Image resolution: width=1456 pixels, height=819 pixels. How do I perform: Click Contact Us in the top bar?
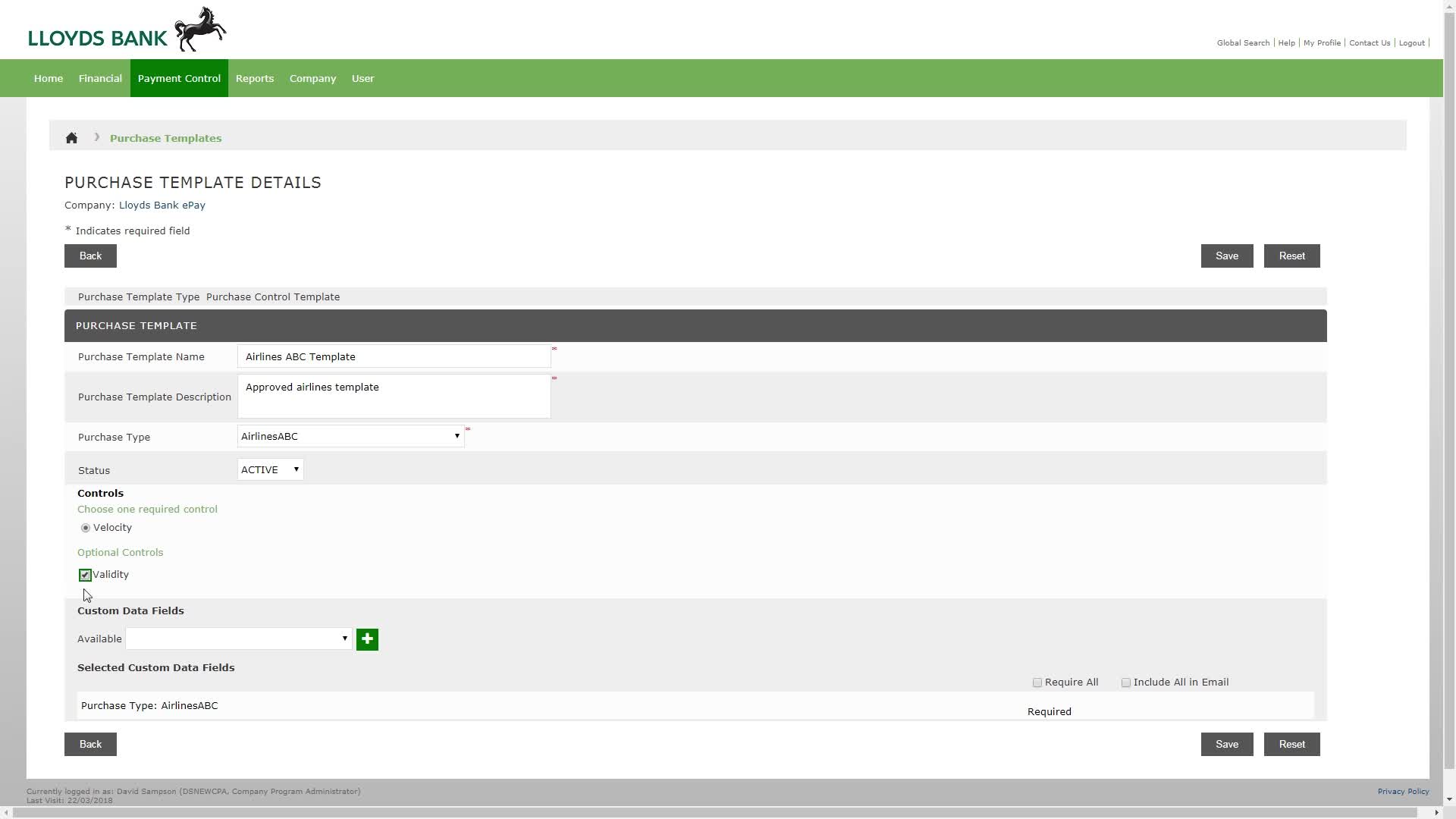click(1369, 42)
